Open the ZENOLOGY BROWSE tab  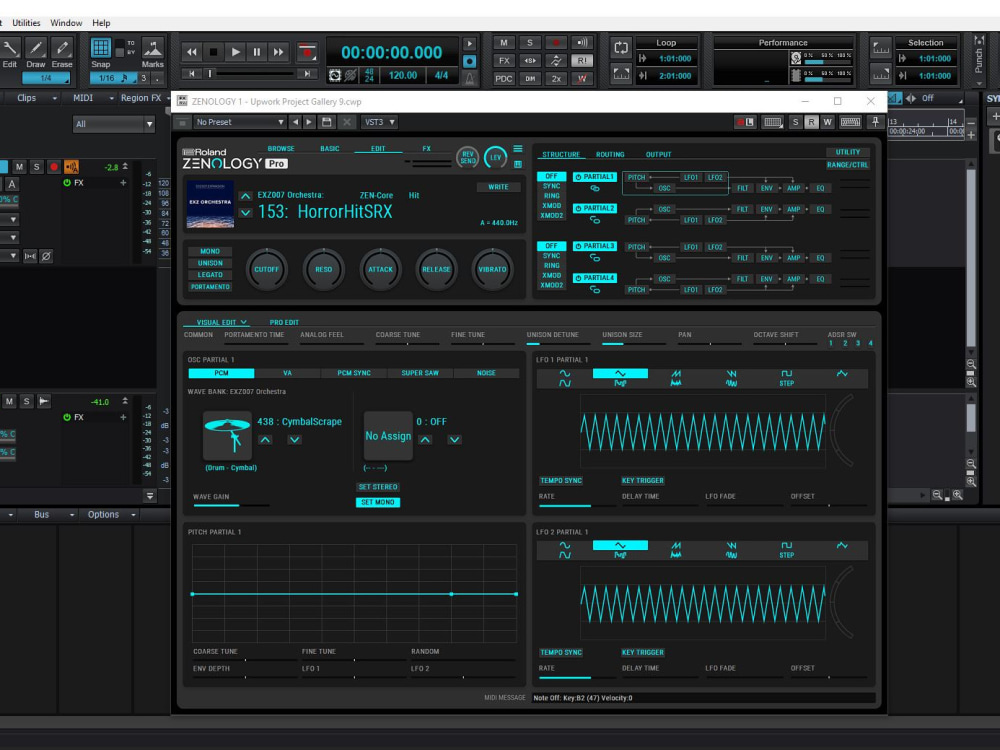(x=281, y=149)
